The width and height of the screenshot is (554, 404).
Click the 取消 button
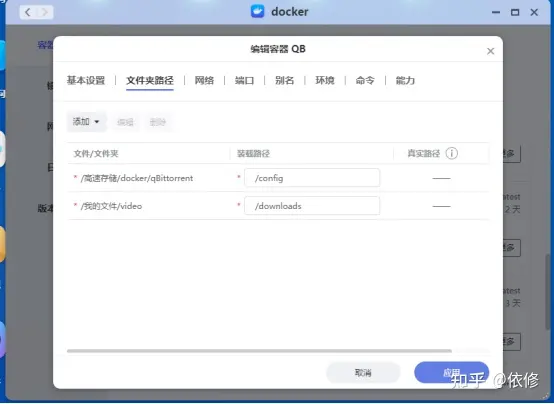(x=363, y=373)
